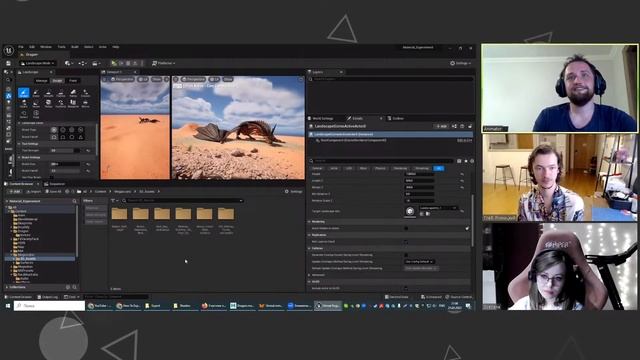Select the Hydro erosion tool
640x360 pixels.
[x=24, y=103]
